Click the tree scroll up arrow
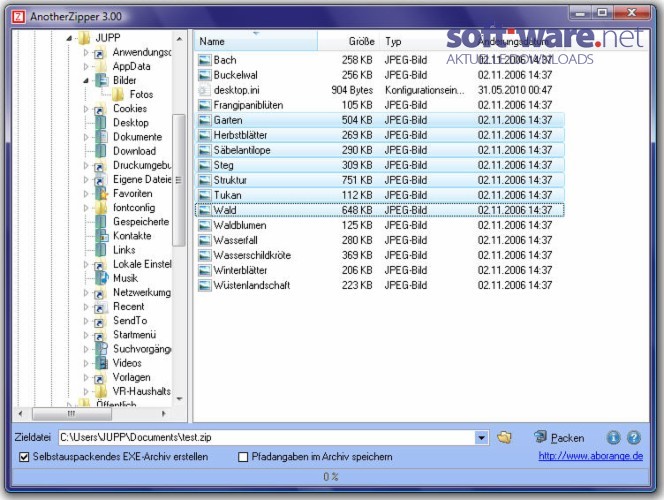Screen dimensions: 664x500 [x=179, y=39]
